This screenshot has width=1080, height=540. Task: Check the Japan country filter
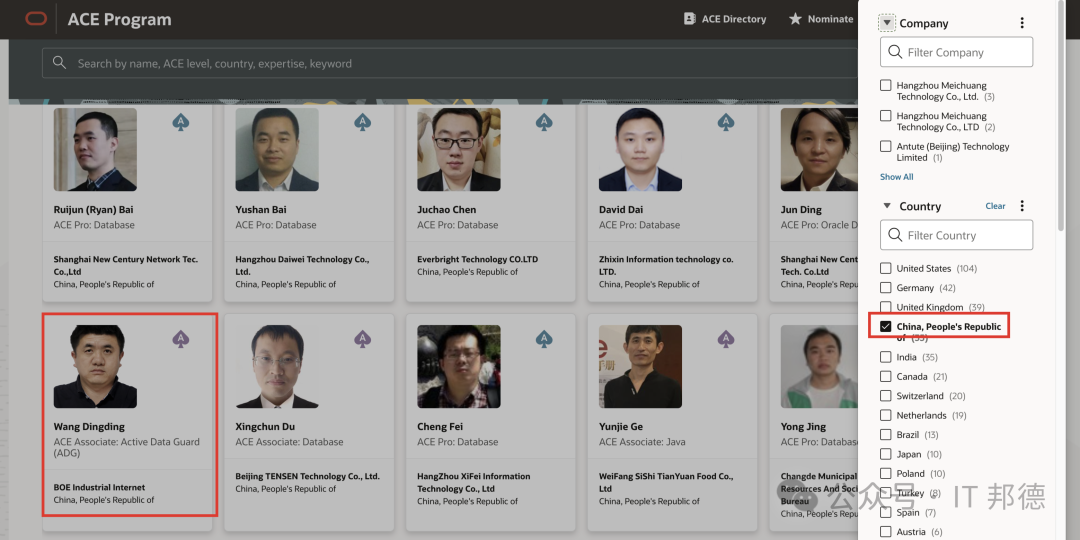[x=886, y=454]
